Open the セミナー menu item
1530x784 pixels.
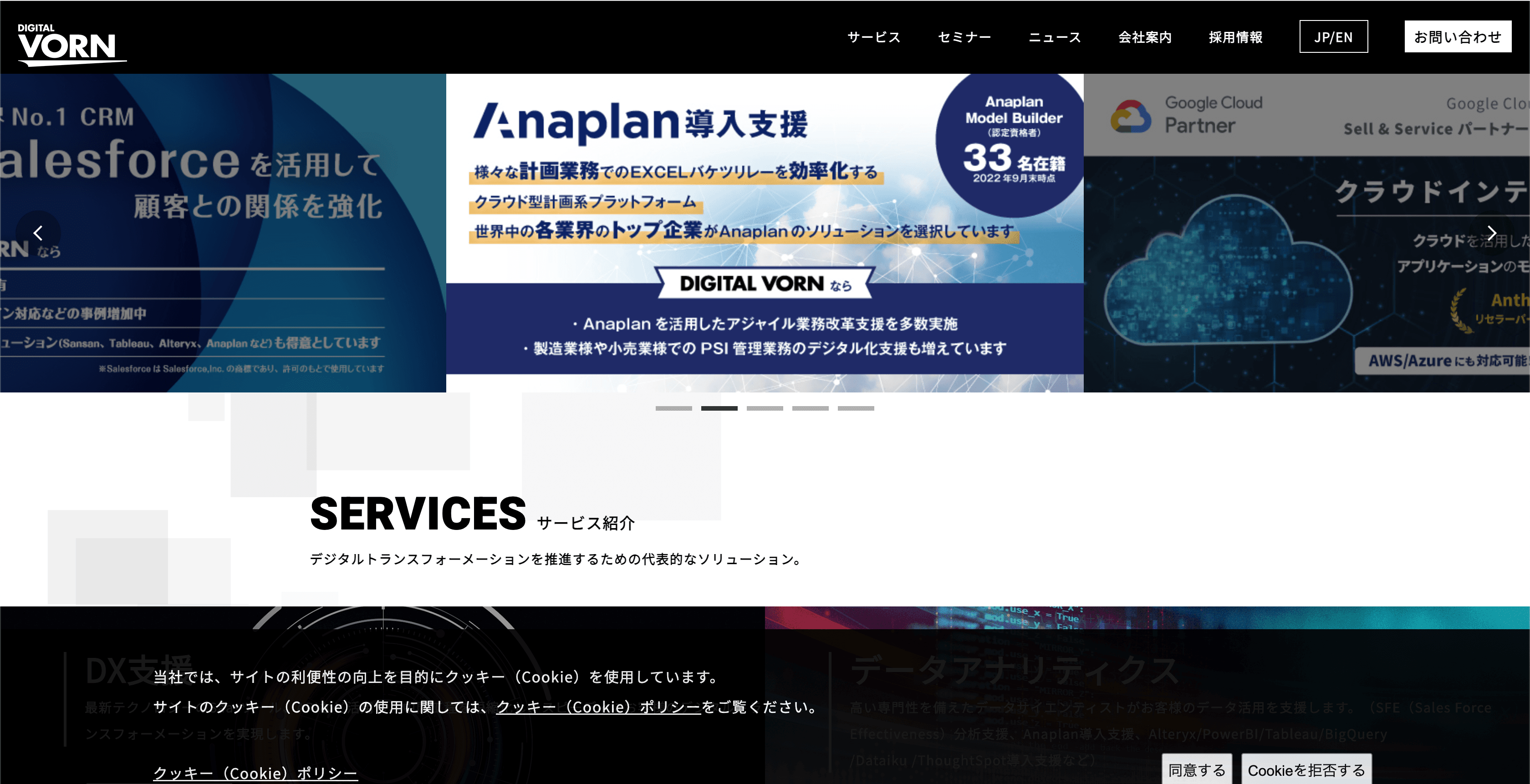click(964, 37)
